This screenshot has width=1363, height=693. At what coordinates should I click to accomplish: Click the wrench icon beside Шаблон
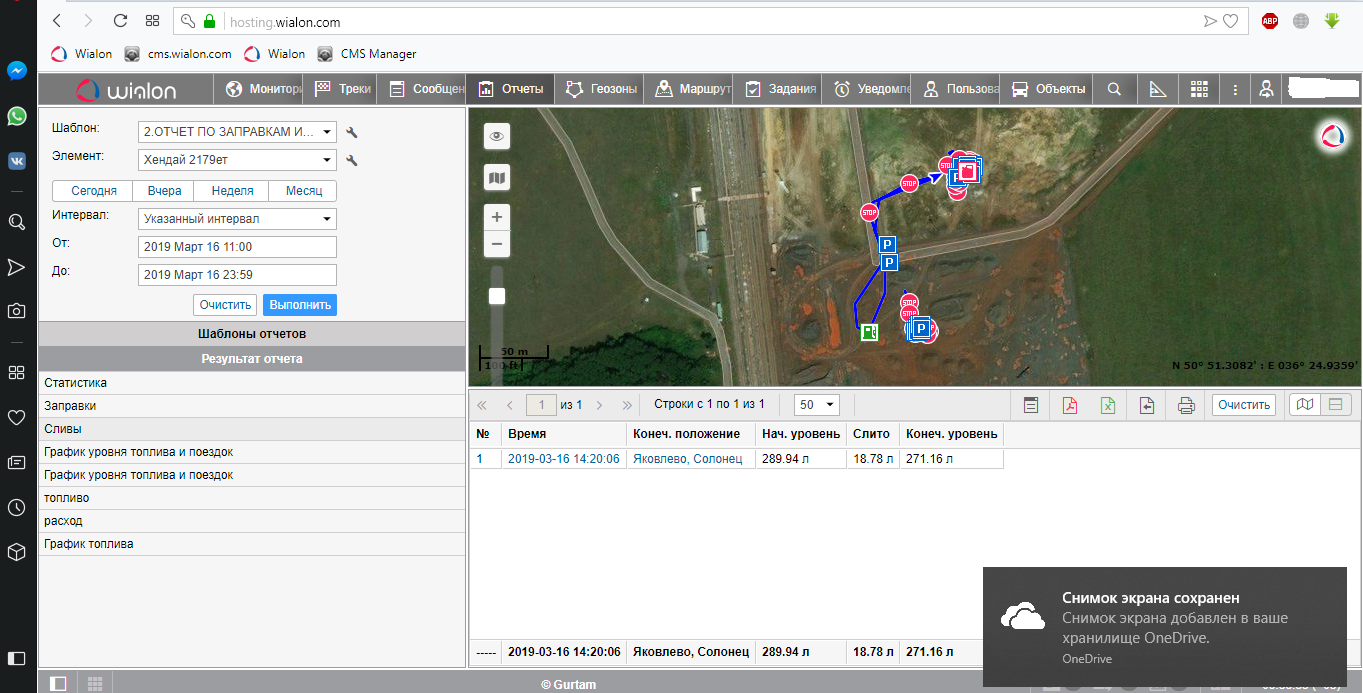coord(351,132)
